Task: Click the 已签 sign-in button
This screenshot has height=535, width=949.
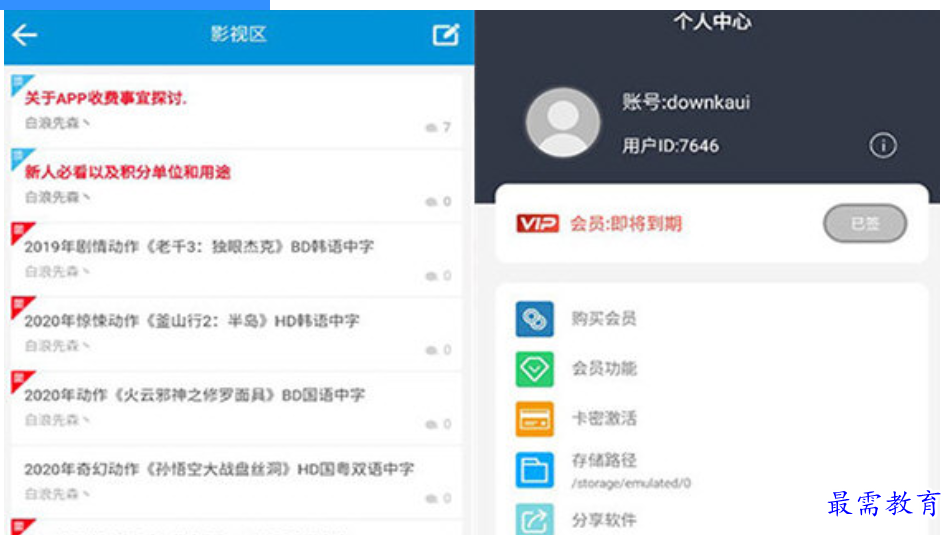Action: click(x=865, y=223)
